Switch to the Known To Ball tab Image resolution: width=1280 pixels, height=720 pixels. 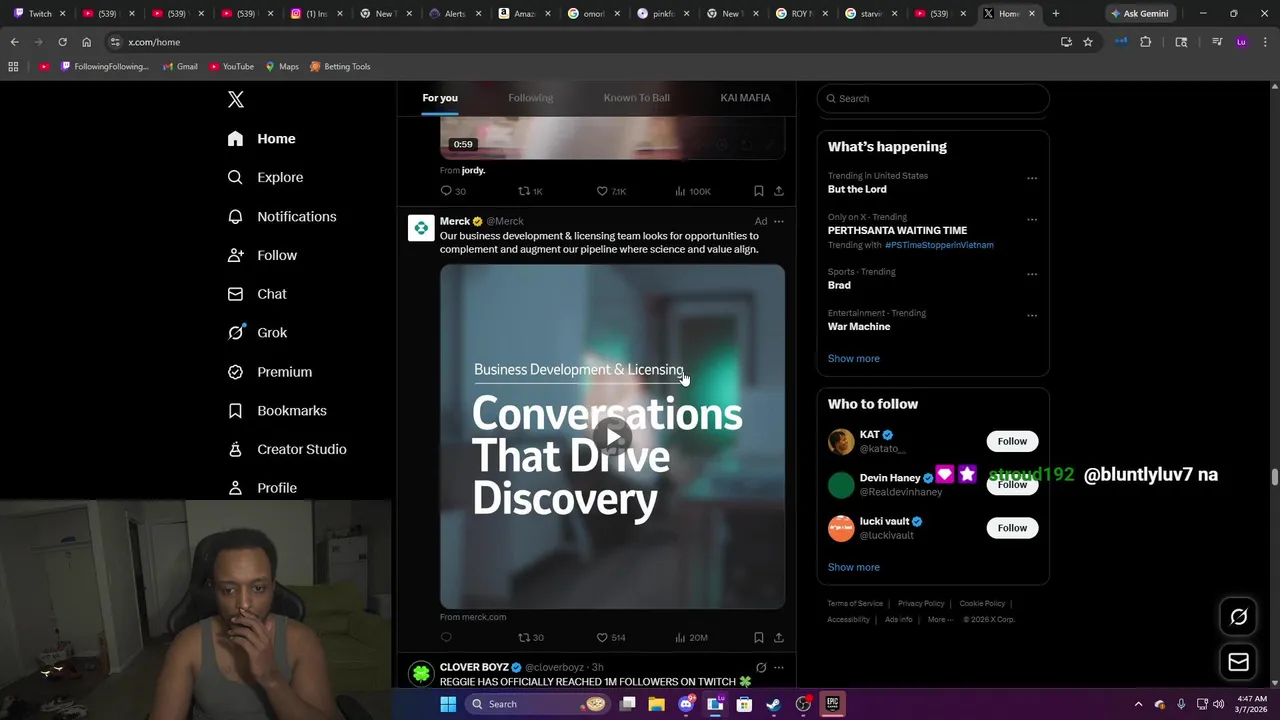pyautogui.click(x=636, y=98)
